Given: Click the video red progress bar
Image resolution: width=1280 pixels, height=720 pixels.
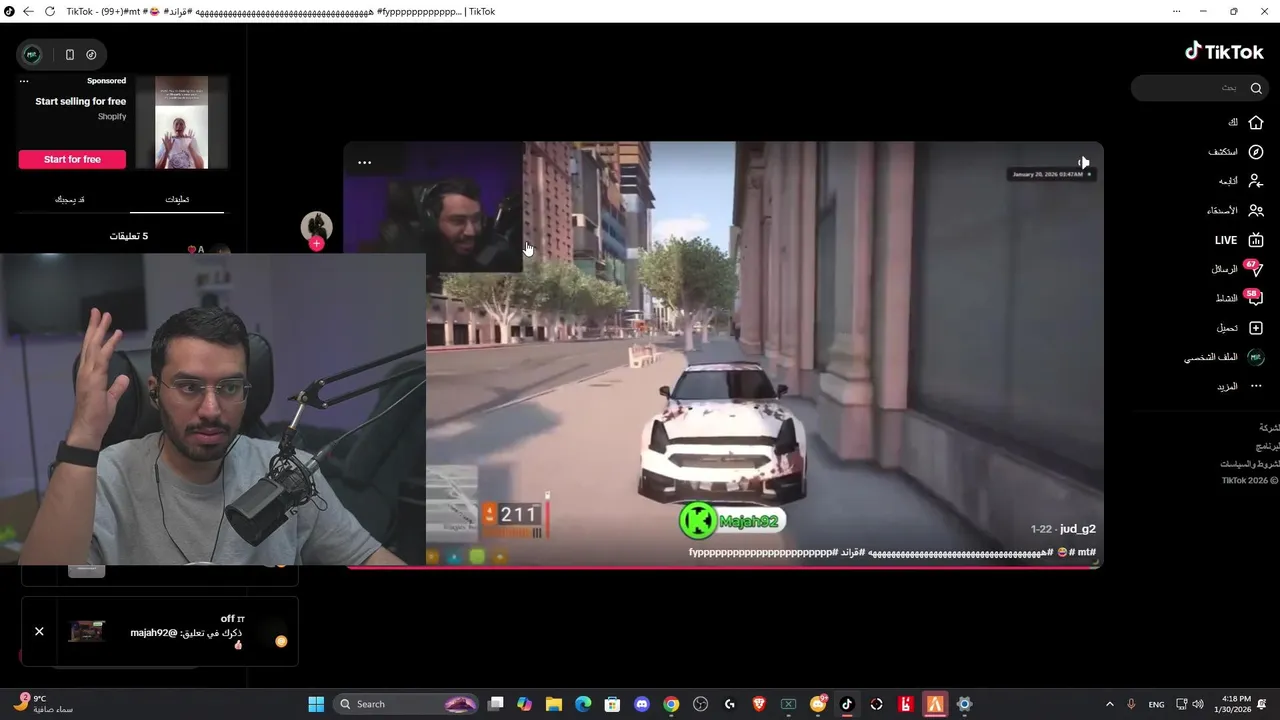Looking at the screenshot, I should 724,568.
